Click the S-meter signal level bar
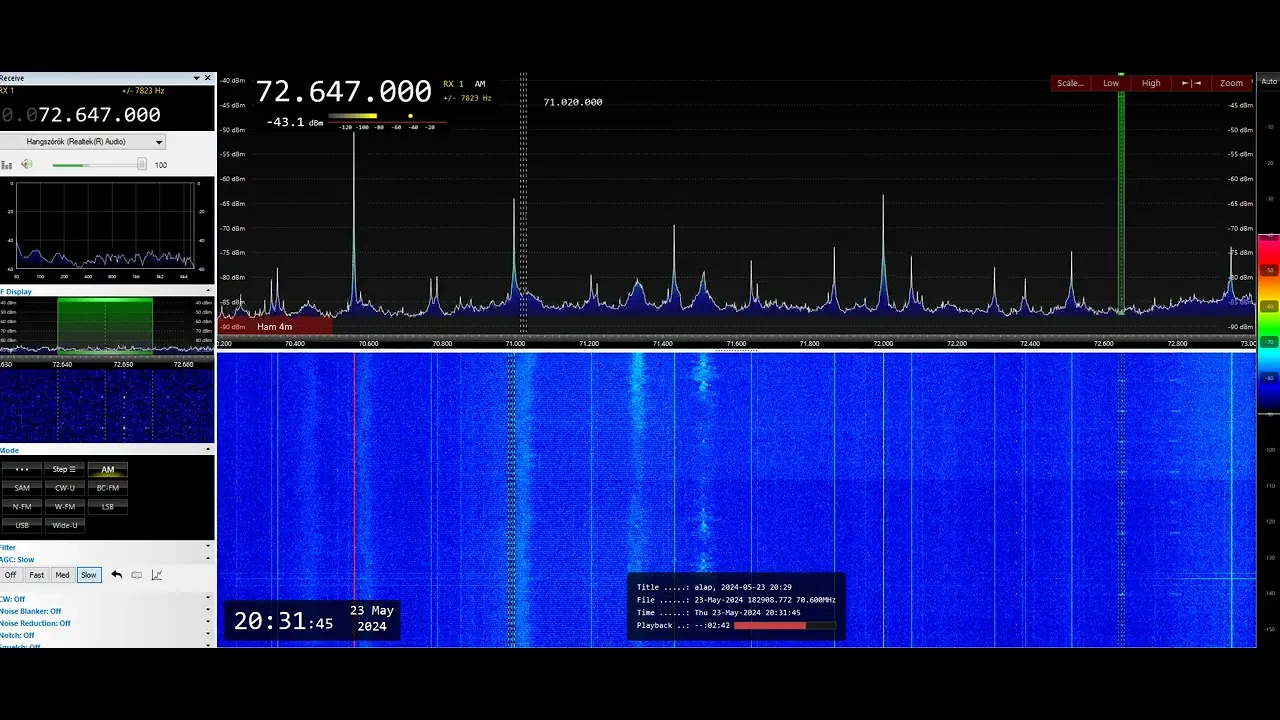The image size is (1280, 720). pyautogui.click(x=387, y=116)
